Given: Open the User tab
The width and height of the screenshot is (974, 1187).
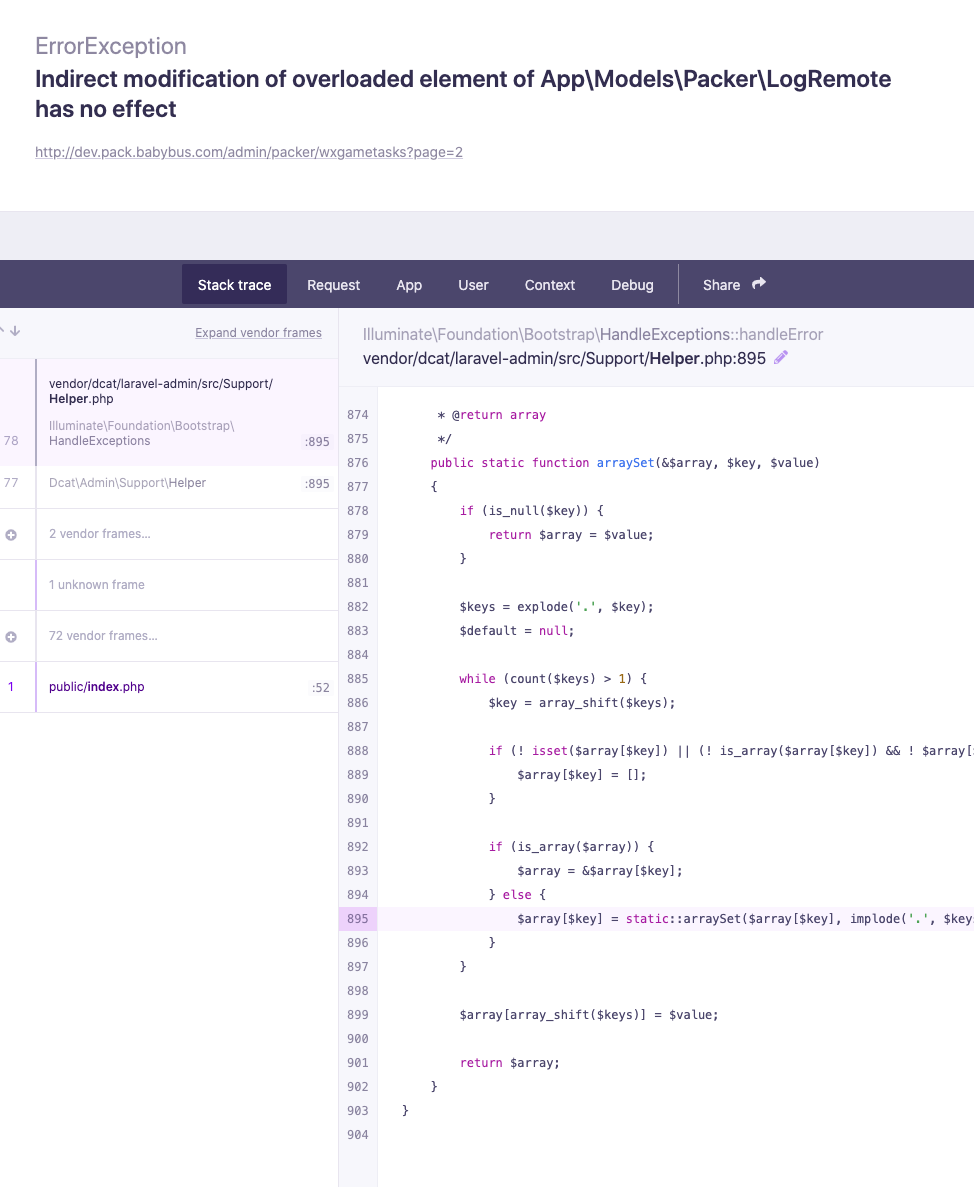Looking at the screenshot, I should tap(473, 285).
